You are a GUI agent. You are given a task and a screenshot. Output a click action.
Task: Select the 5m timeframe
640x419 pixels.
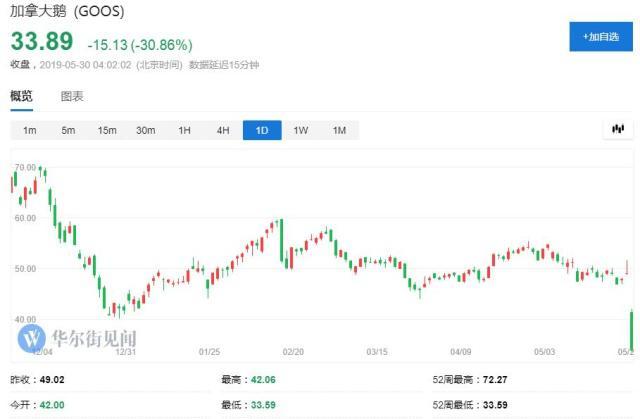point(68,130)
